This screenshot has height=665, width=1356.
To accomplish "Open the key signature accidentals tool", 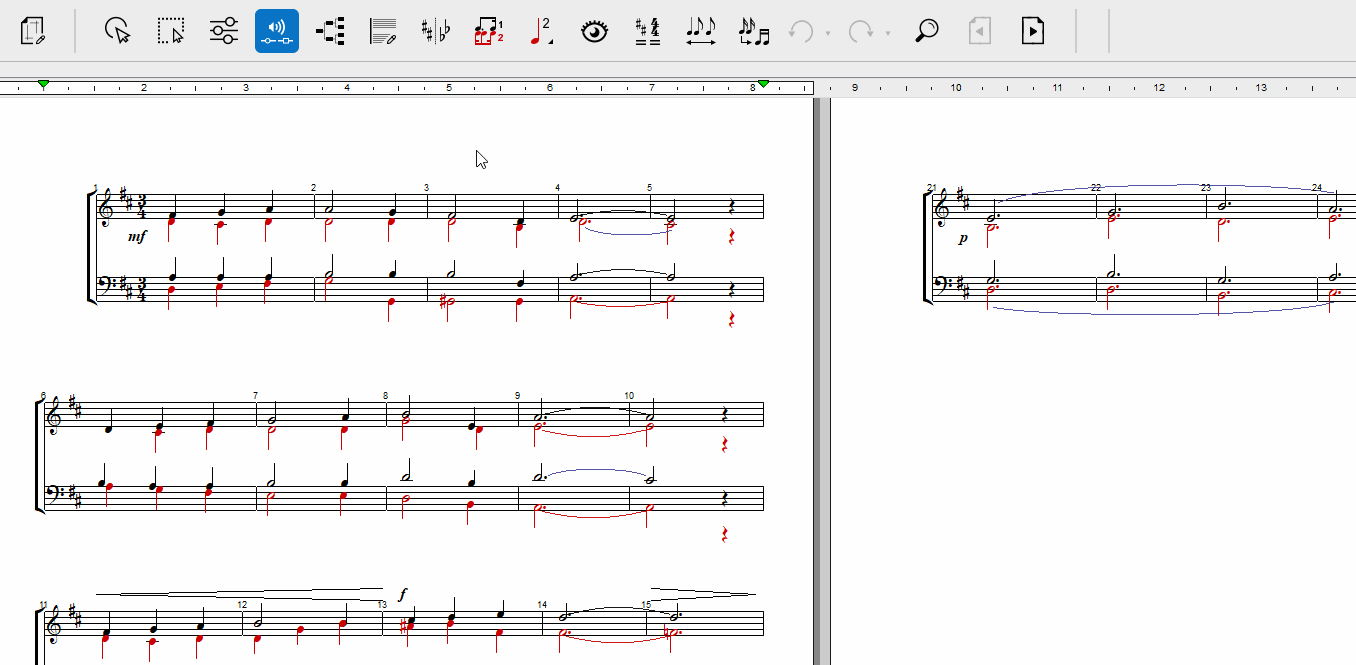I will click(436, 31).
